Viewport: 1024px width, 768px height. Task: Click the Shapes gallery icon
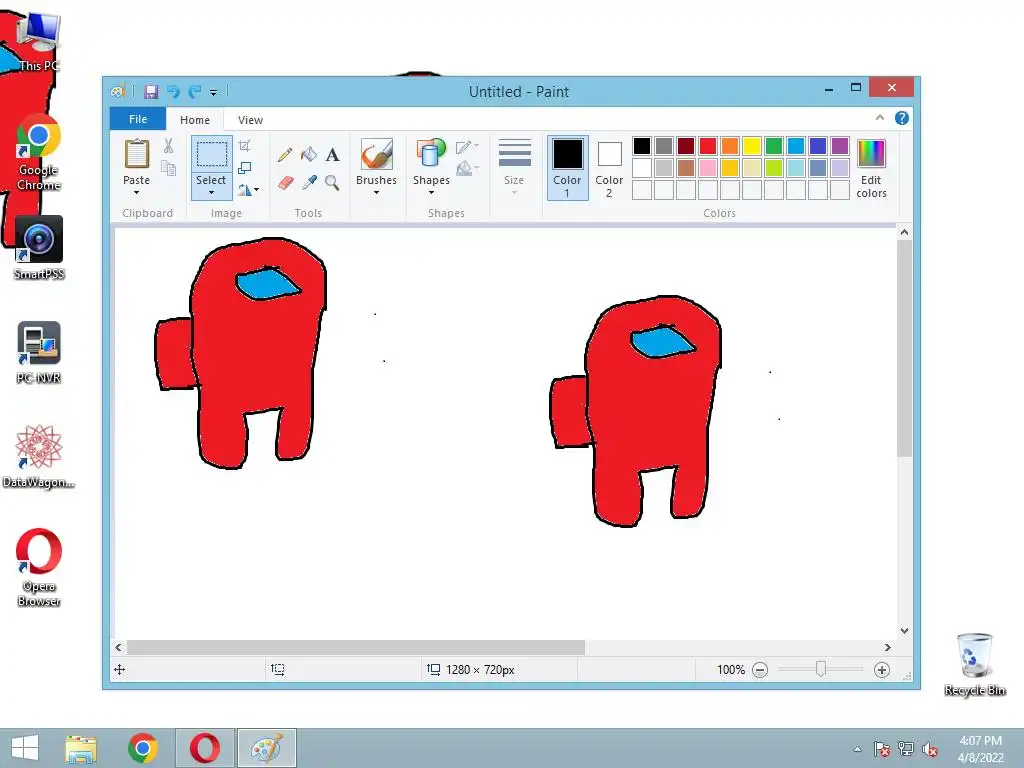pos(431,155)
